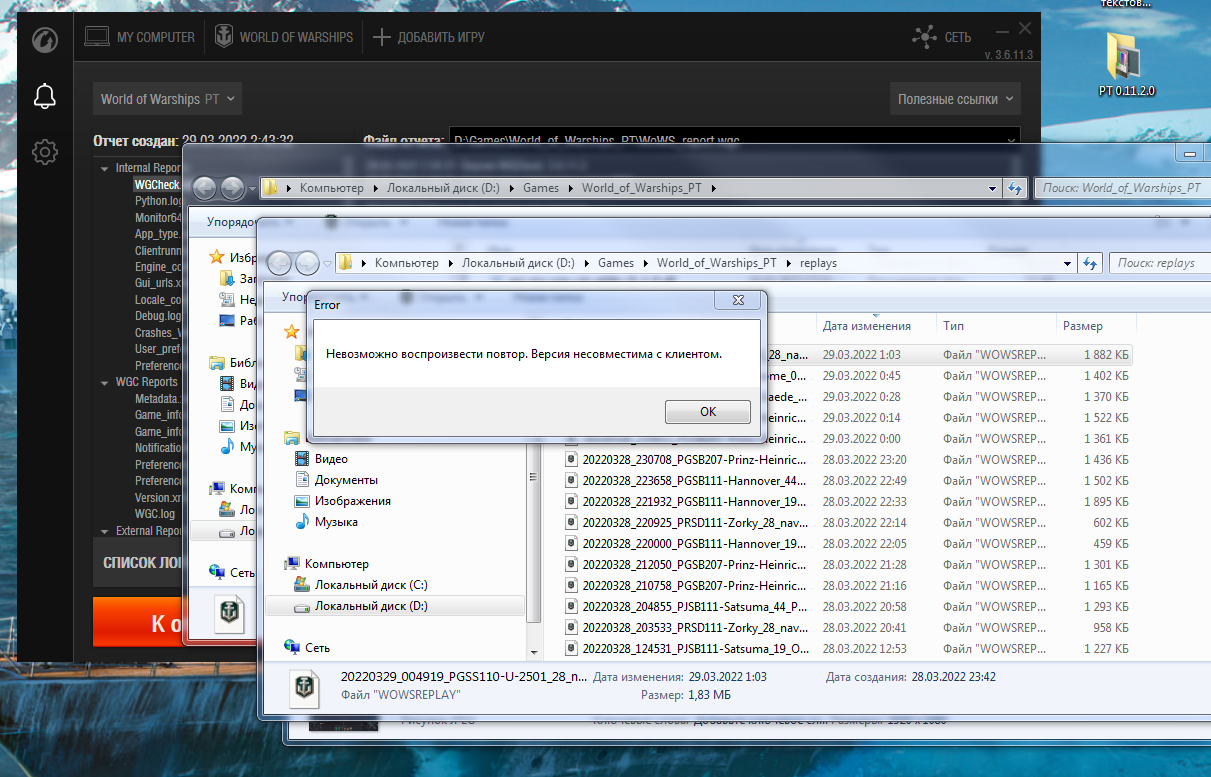This screenshot has height=777, width=1211.
Task: Open address bar history dropdown in replays window
Action: (1067, 263)
